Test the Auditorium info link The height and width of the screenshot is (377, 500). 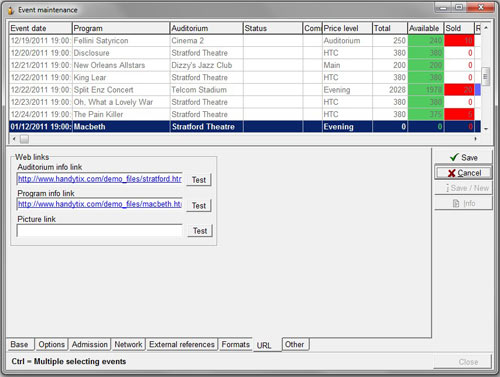click(x=199, y=180)
